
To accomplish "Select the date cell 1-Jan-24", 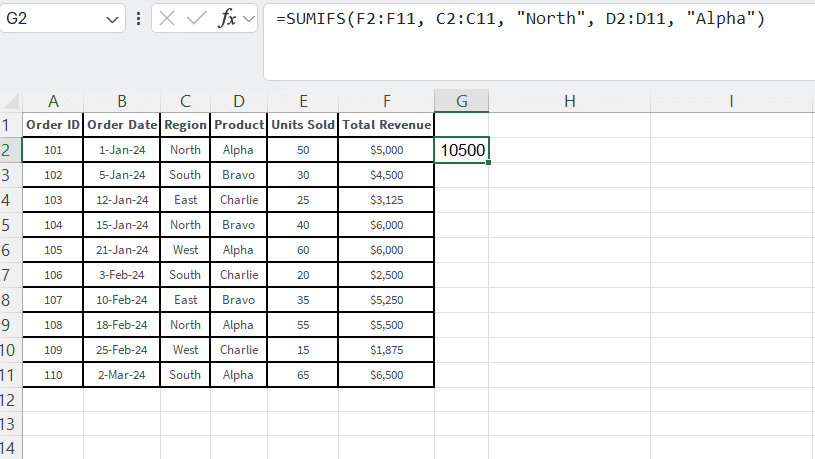I will point(122,150).
